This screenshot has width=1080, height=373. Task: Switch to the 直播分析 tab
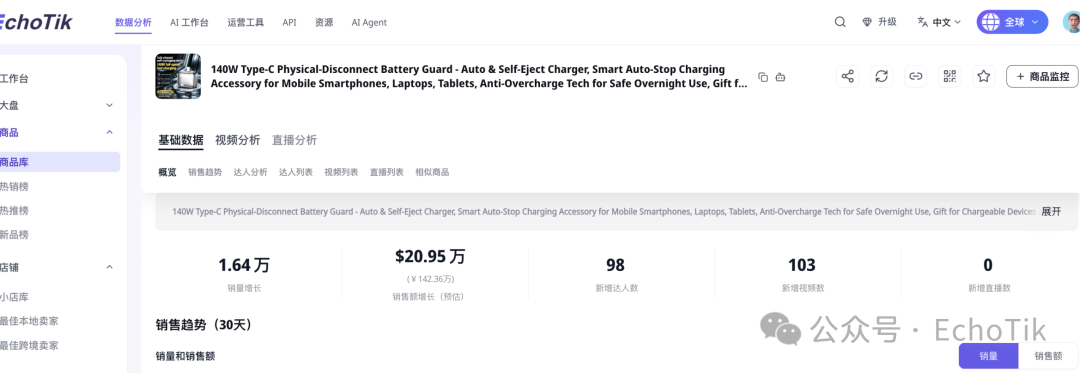pos(294,140)
